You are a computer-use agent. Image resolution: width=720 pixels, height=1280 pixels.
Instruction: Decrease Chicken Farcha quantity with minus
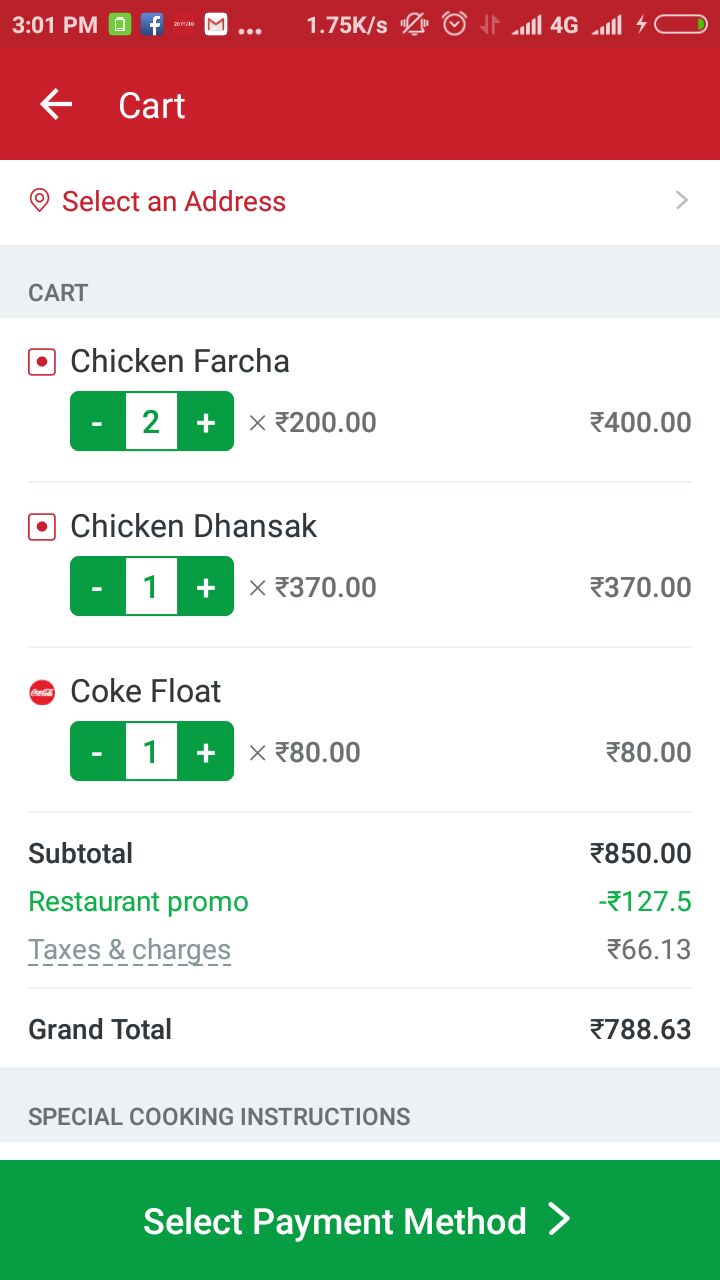click(97, 422)
